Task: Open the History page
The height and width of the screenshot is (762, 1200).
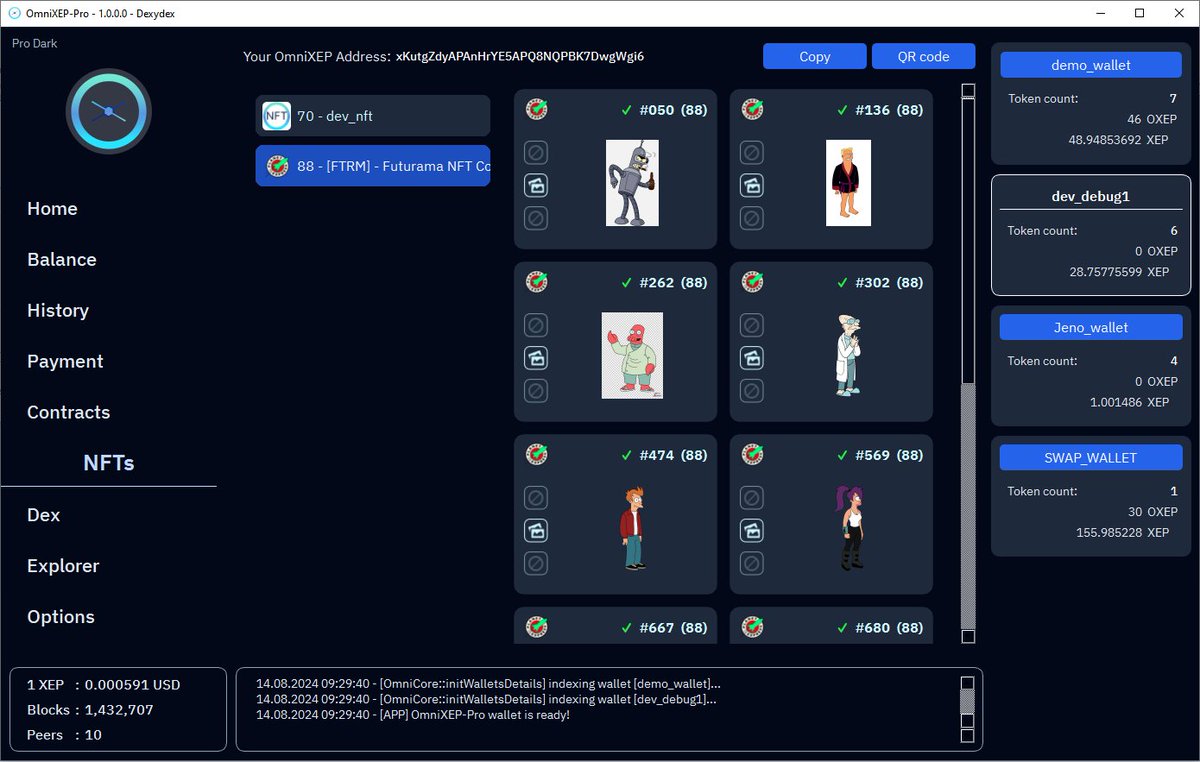Action: pos(58,310)
